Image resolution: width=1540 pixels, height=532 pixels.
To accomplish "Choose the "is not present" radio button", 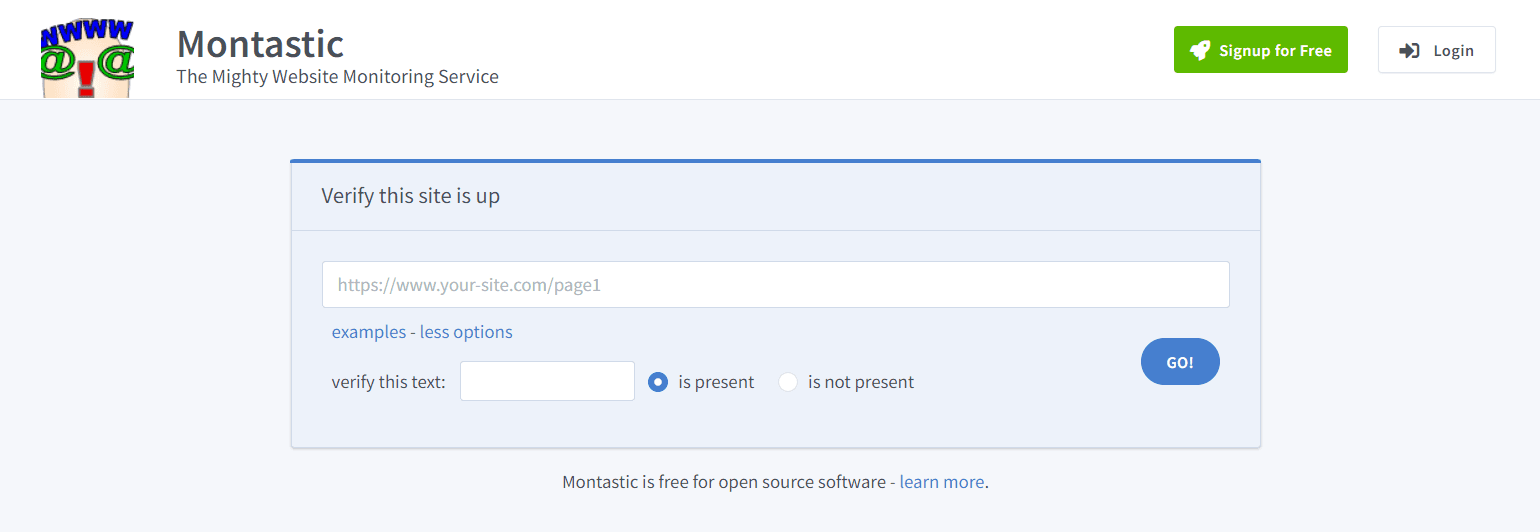I will click(x=788, y=382).
